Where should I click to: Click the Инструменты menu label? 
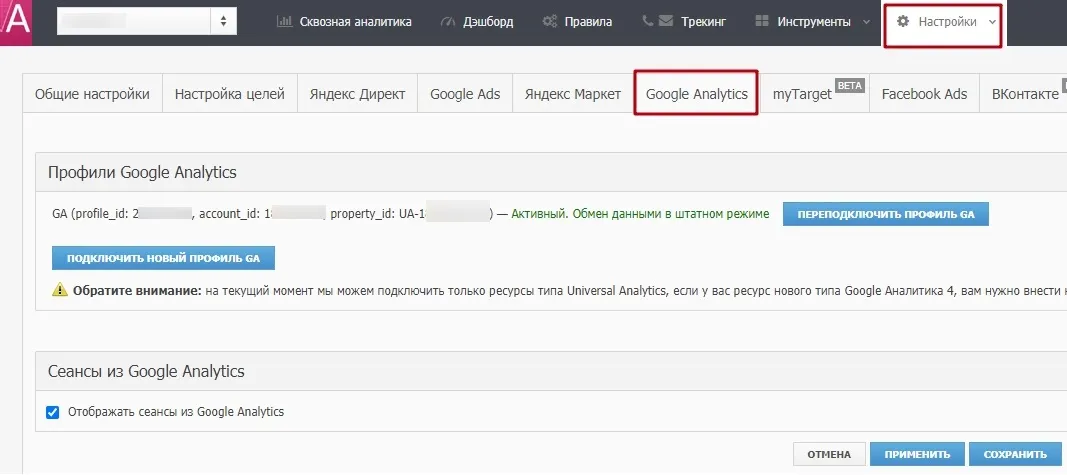point(814,22)
